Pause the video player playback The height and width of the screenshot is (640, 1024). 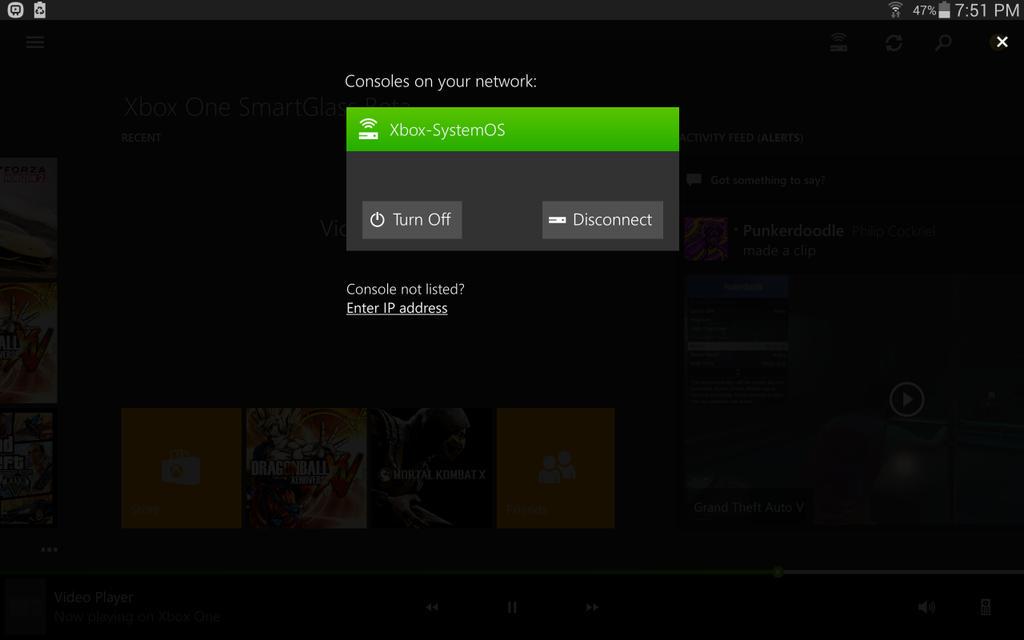512,607
